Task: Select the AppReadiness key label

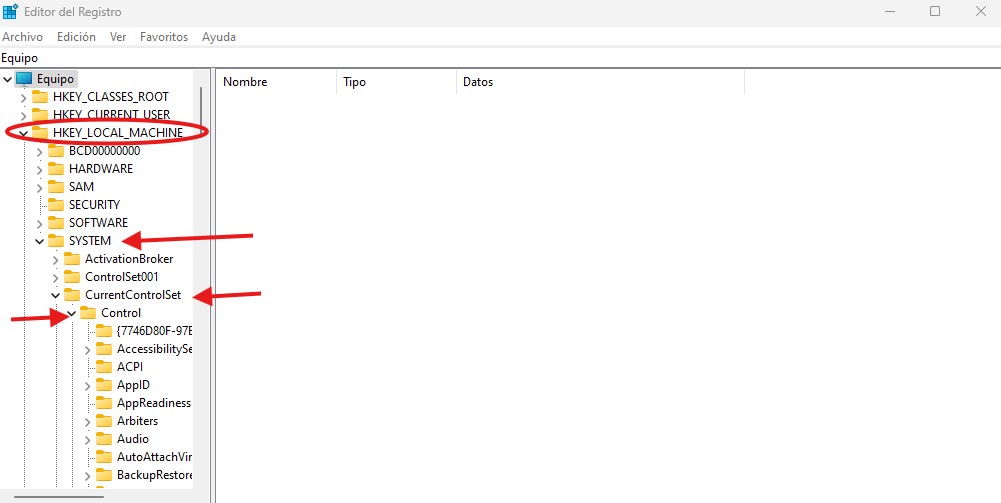Action: pos(154,403)
